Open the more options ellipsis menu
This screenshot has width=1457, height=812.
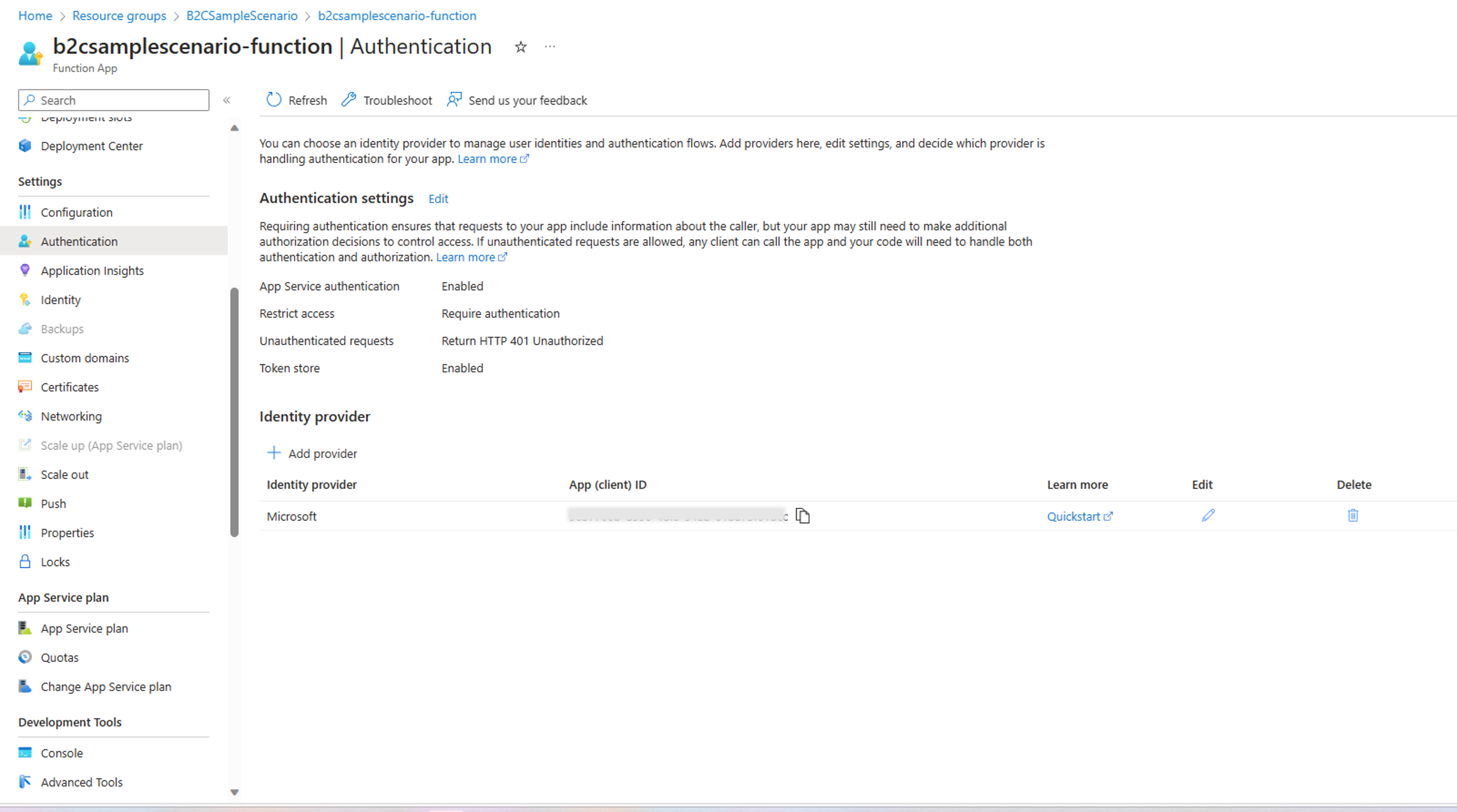[x=549, y=47]
